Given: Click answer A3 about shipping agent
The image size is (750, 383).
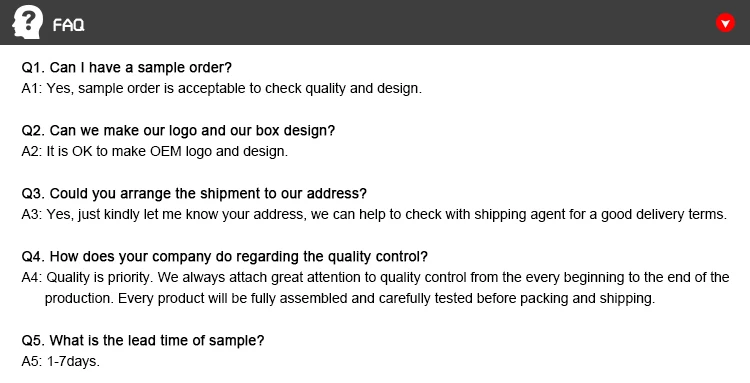Looking at the screenshot, I should click(x=374, y=214).
